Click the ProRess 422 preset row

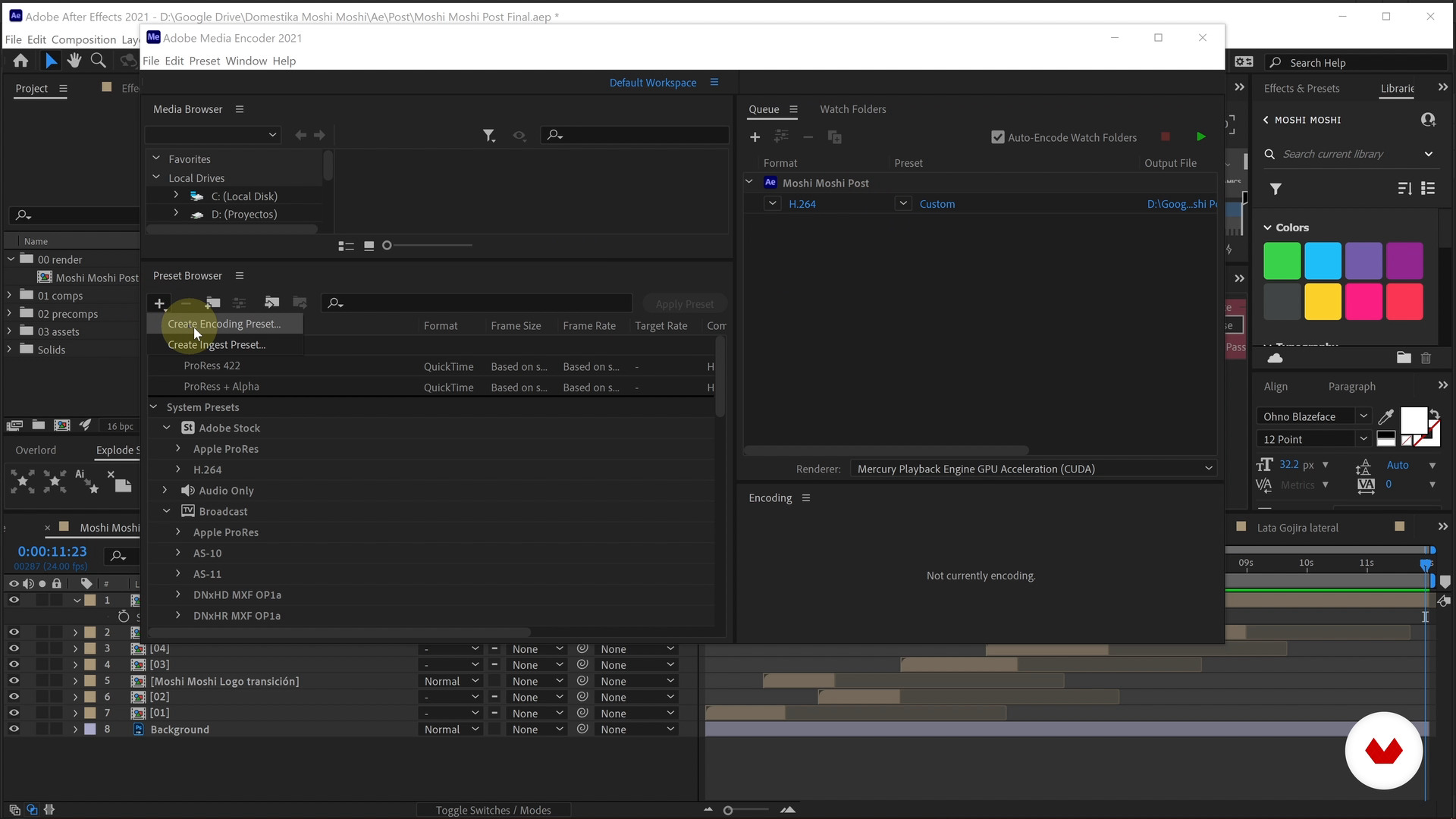coord(432,366)
